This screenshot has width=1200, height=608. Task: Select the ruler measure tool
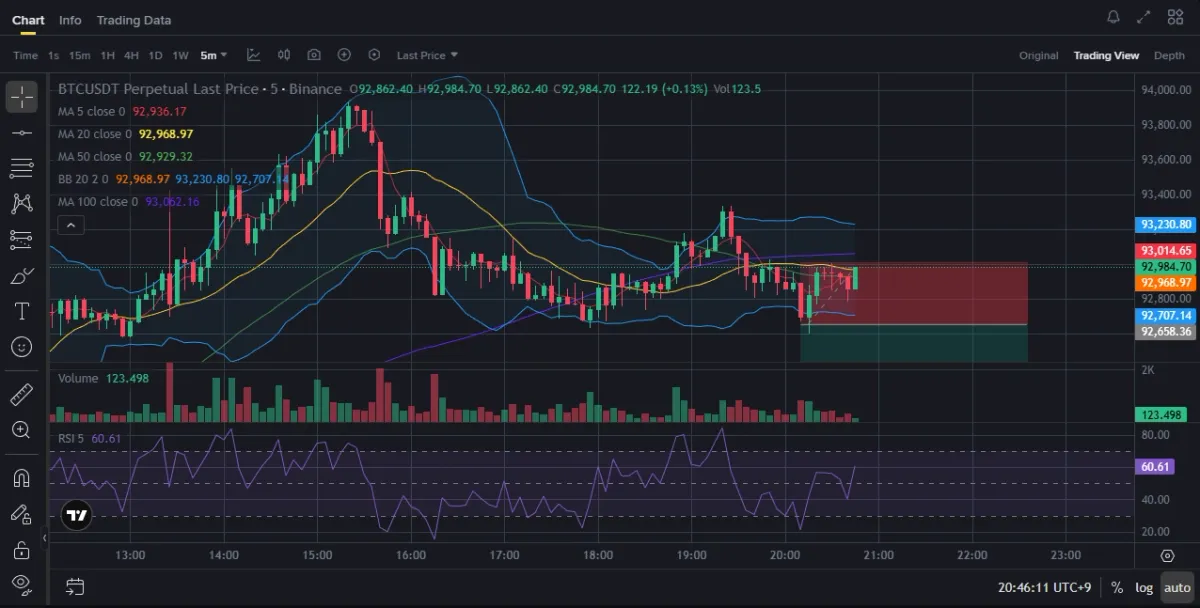click(22, 394)
